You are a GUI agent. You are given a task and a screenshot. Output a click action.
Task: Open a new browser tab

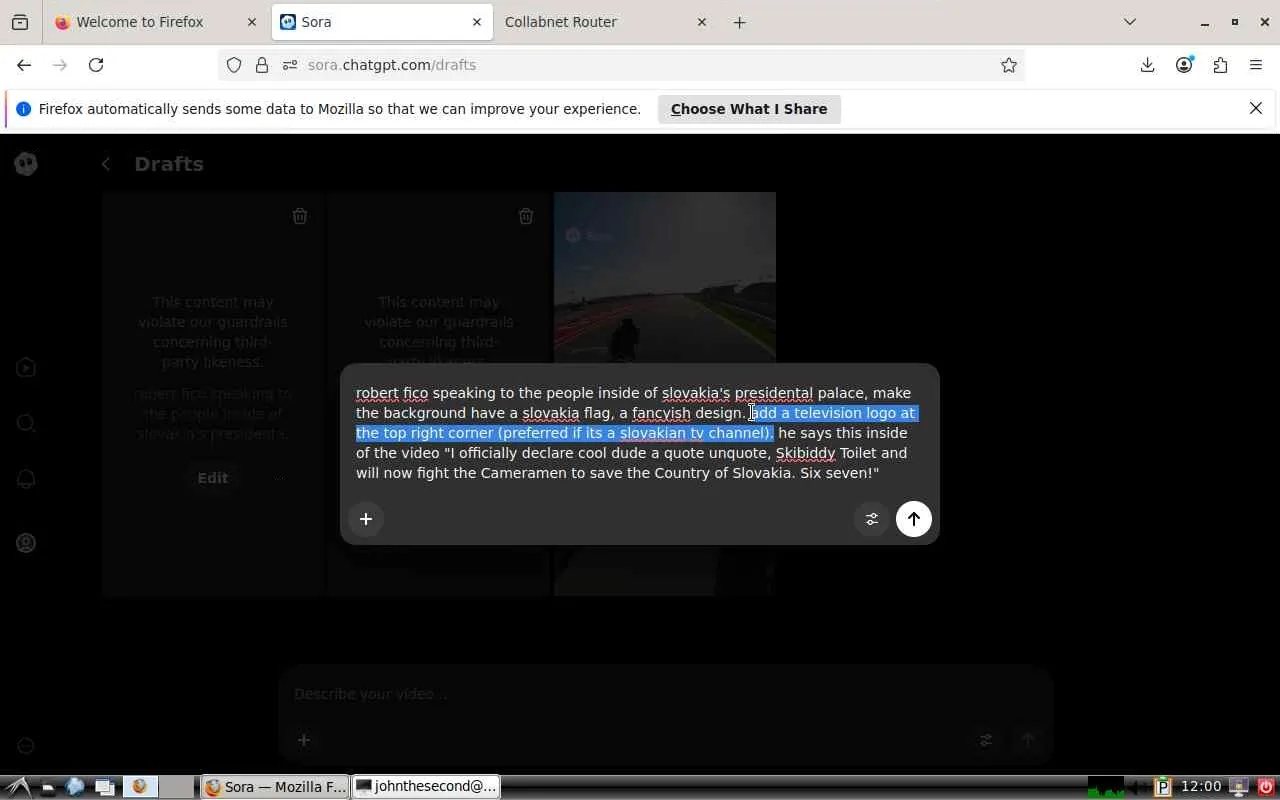point(740,22)
